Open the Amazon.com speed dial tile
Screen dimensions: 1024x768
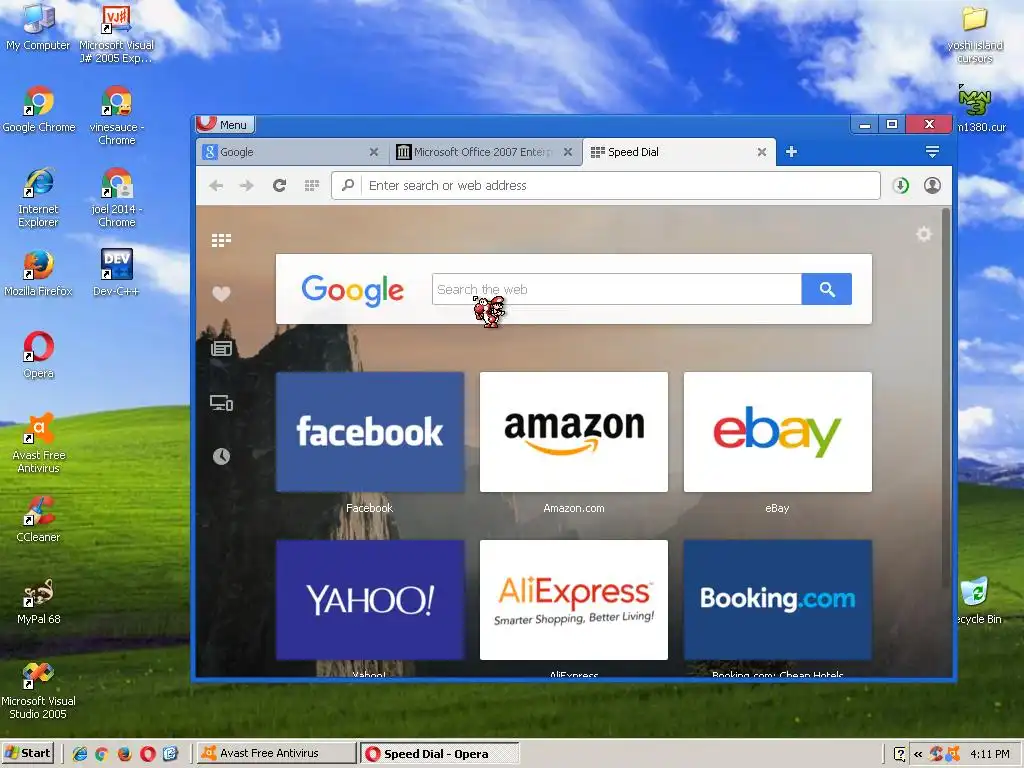tap(573, 432)
